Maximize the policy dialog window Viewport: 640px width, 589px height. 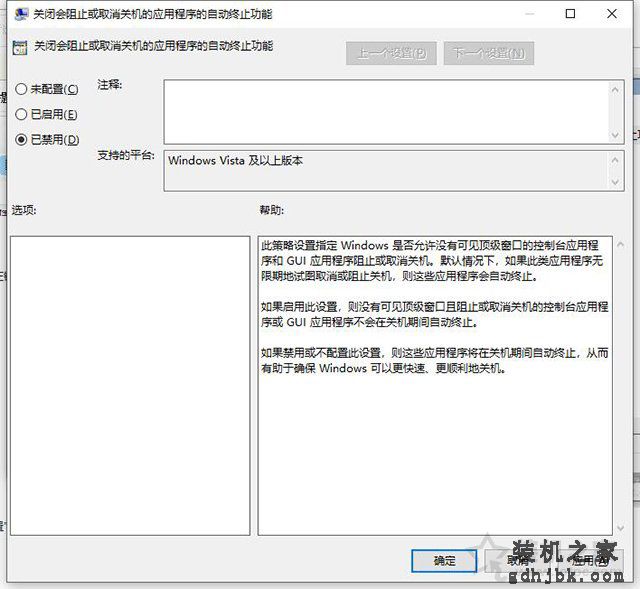click(570, 14)
